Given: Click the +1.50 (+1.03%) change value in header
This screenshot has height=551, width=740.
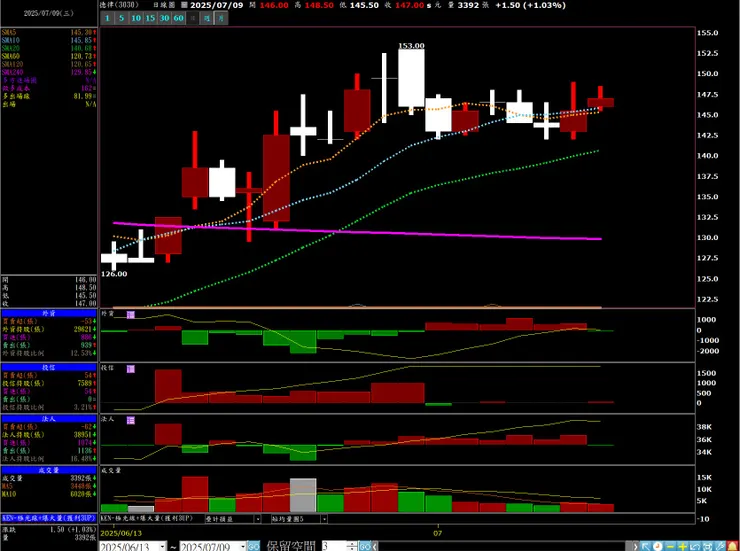Looking at the screenshot, I should pyautogui.click(x=530, y=5).
